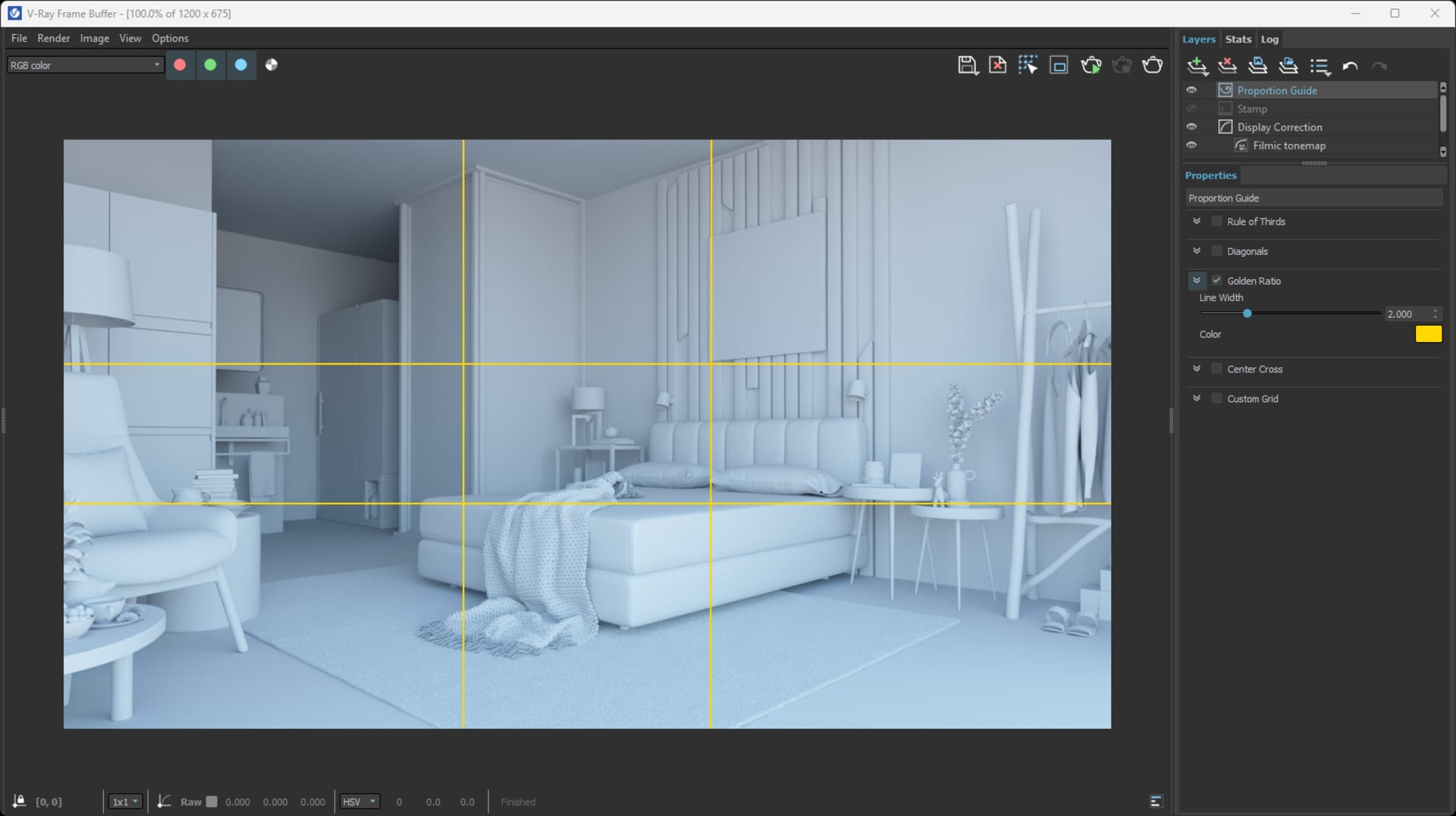1456x816 pixels.
Task: Click the V-Ray logo in the title bar
Action: point(14,13)
